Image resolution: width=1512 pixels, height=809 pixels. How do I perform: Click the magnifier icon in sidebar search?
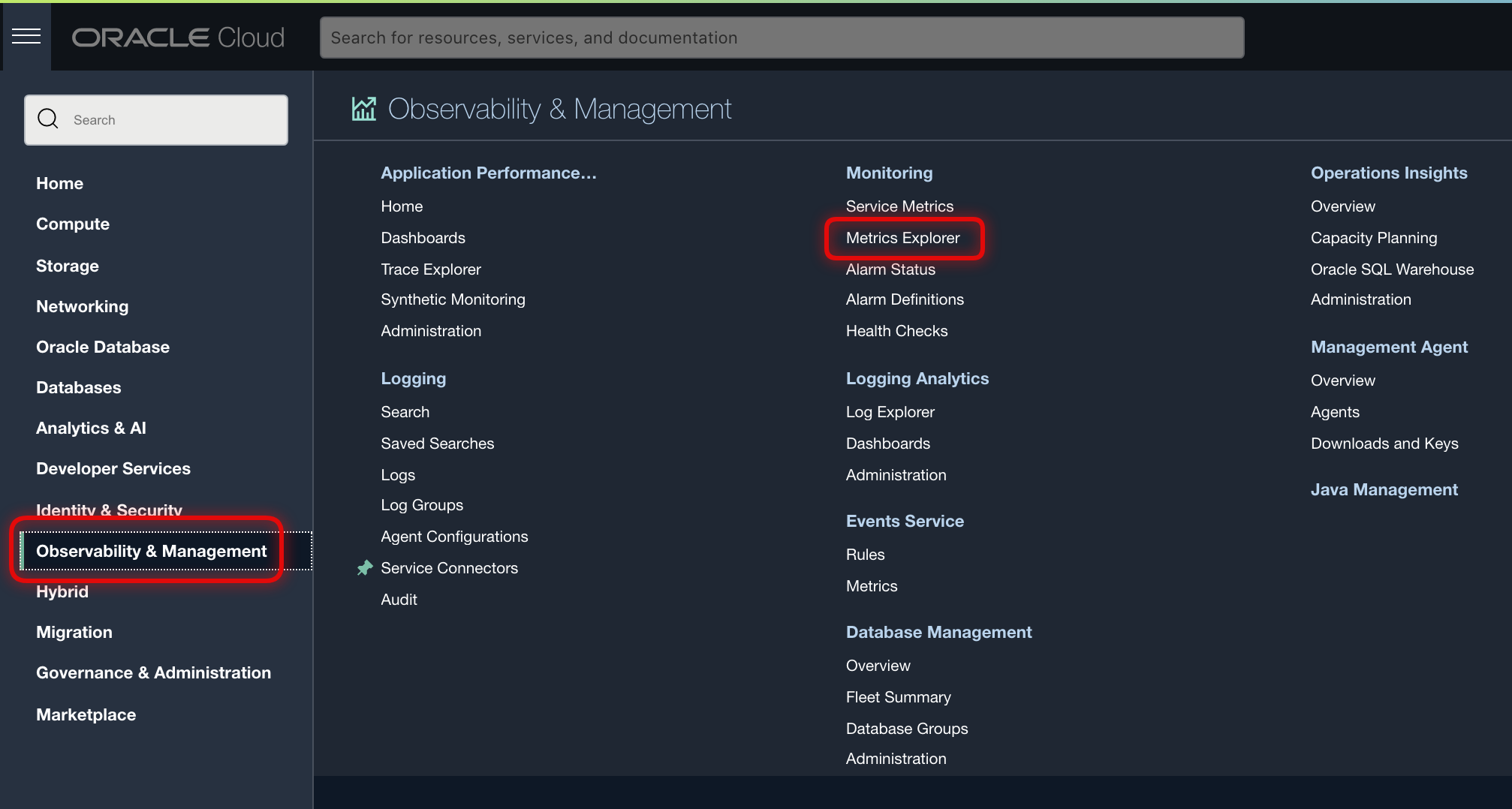47,119
